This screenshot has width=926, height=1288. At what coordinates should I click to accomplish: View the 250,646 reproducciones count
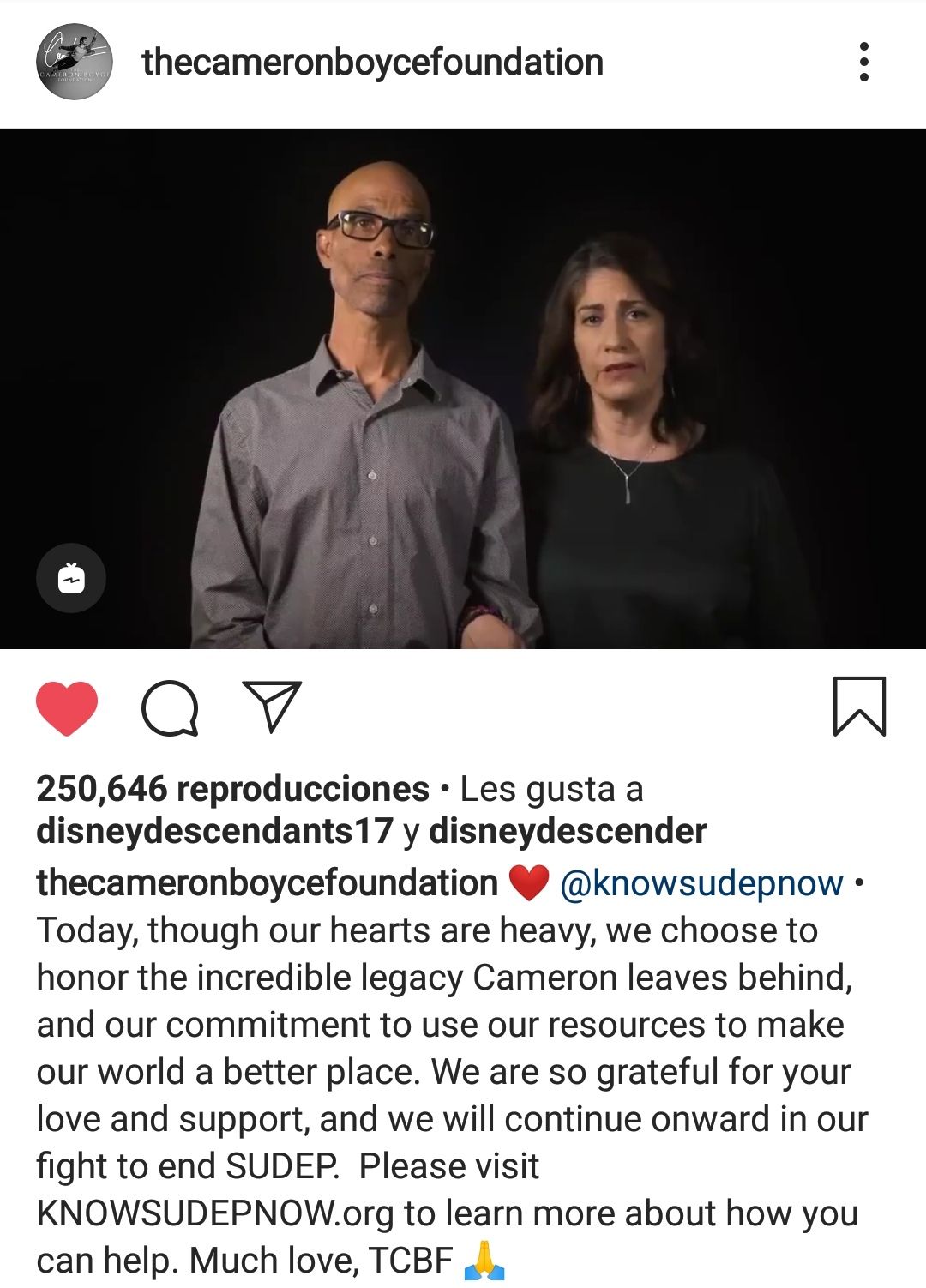[233, 789]
